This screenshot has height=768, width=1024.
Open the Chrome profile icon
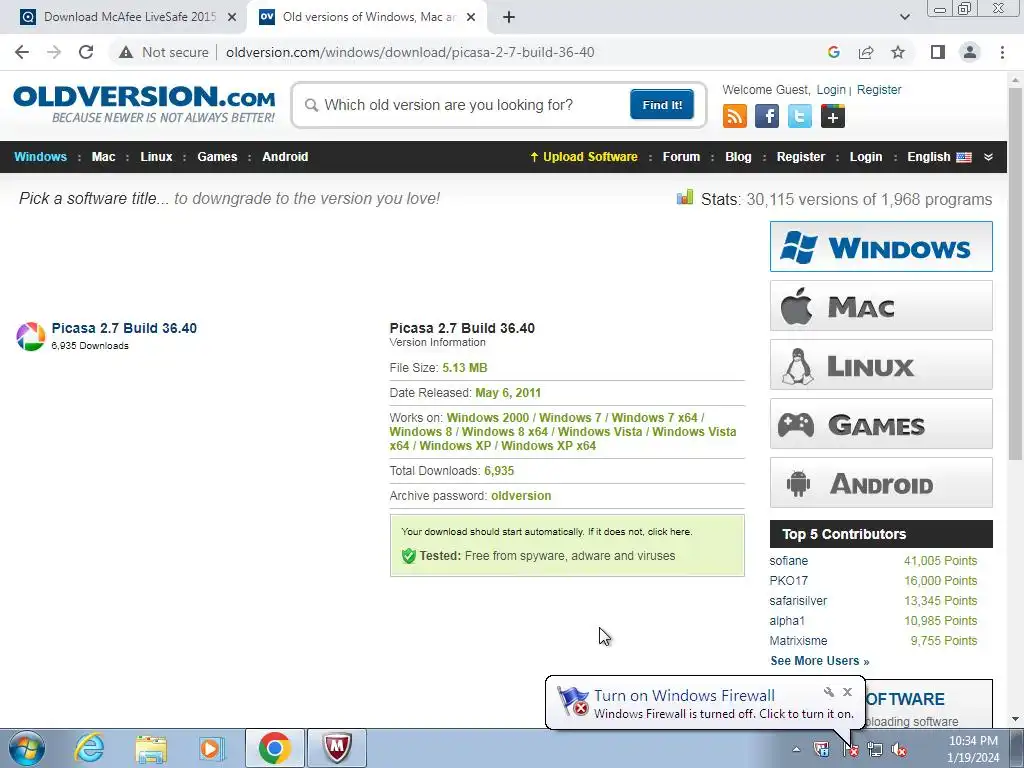(x=970, y=52)
